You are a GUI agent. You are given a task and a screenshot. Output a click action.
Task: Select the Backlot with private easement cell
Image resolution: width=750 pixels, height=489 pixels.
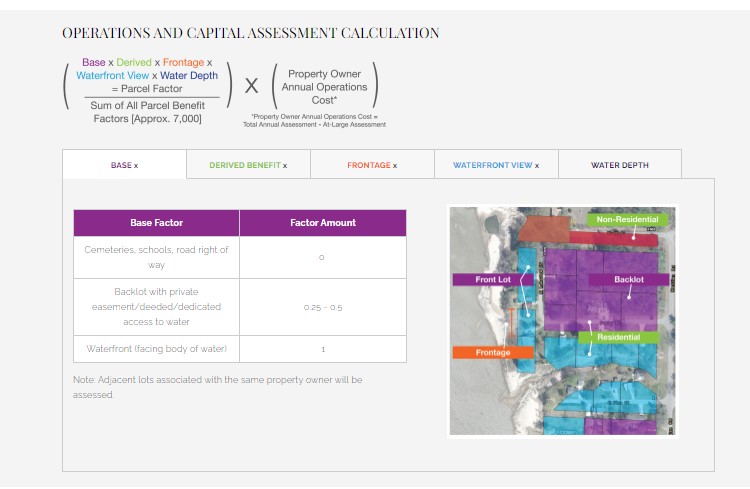click(x=156, y=307)
